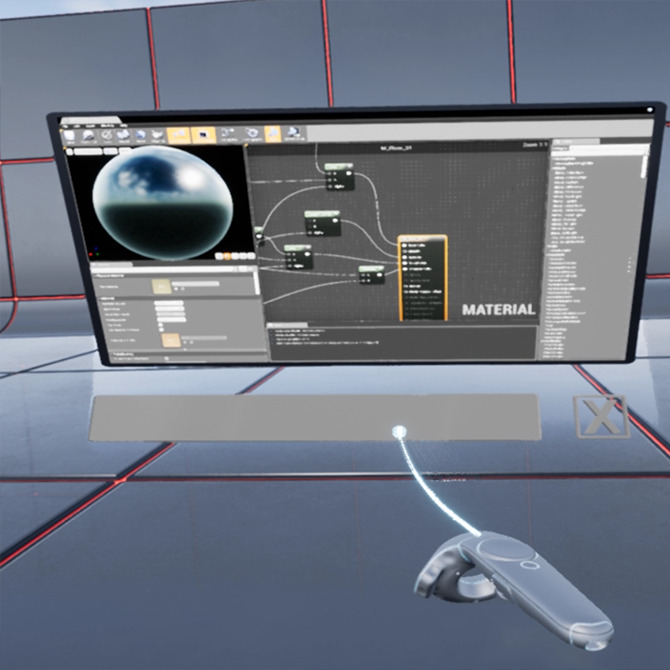This screenshot has width=670, height=670.
Task: Click the Roughness pin on the material node
Action: pyautogui.click(x=405, y=263)
